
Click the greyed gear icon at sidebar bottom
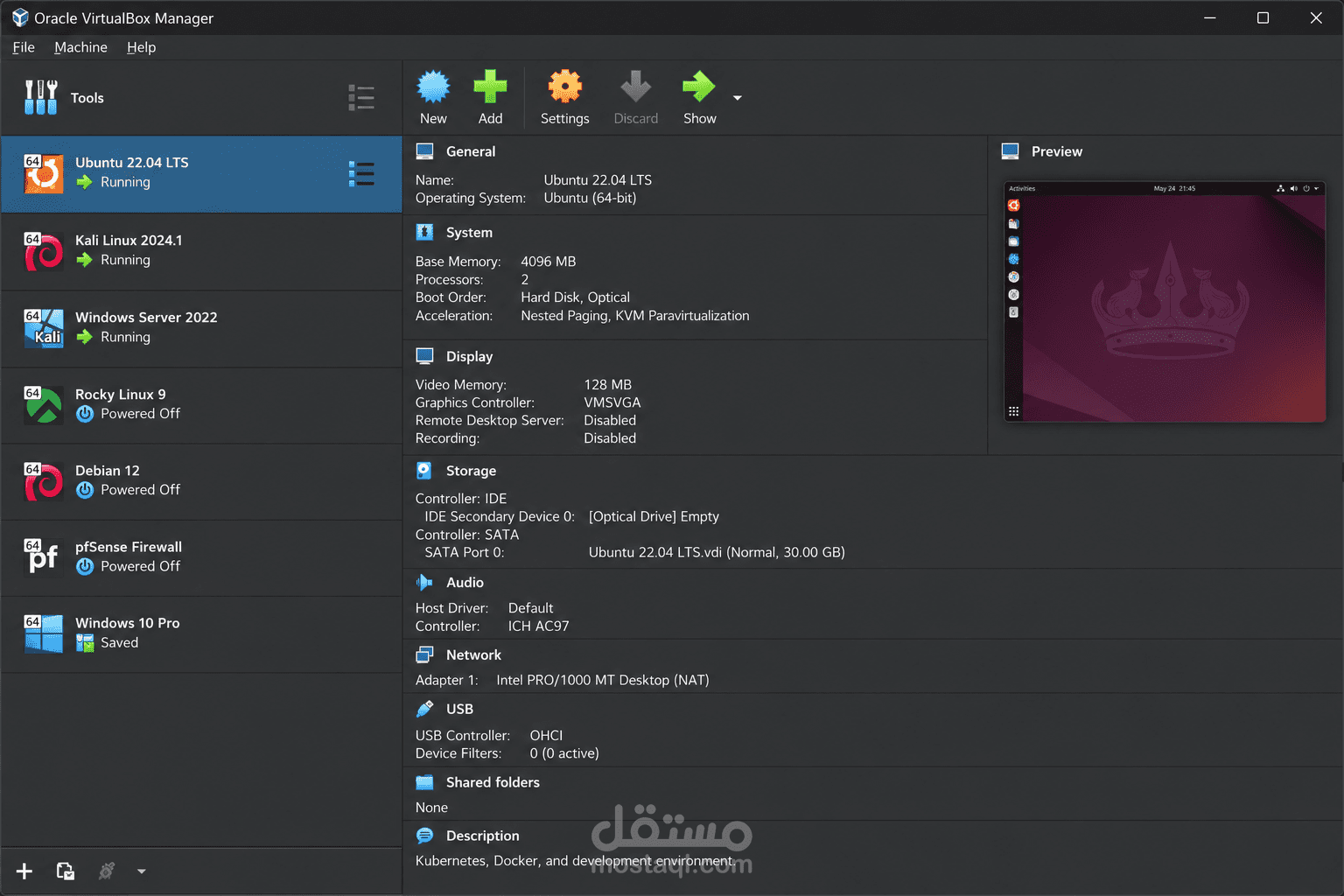click(x=107, y=871)
